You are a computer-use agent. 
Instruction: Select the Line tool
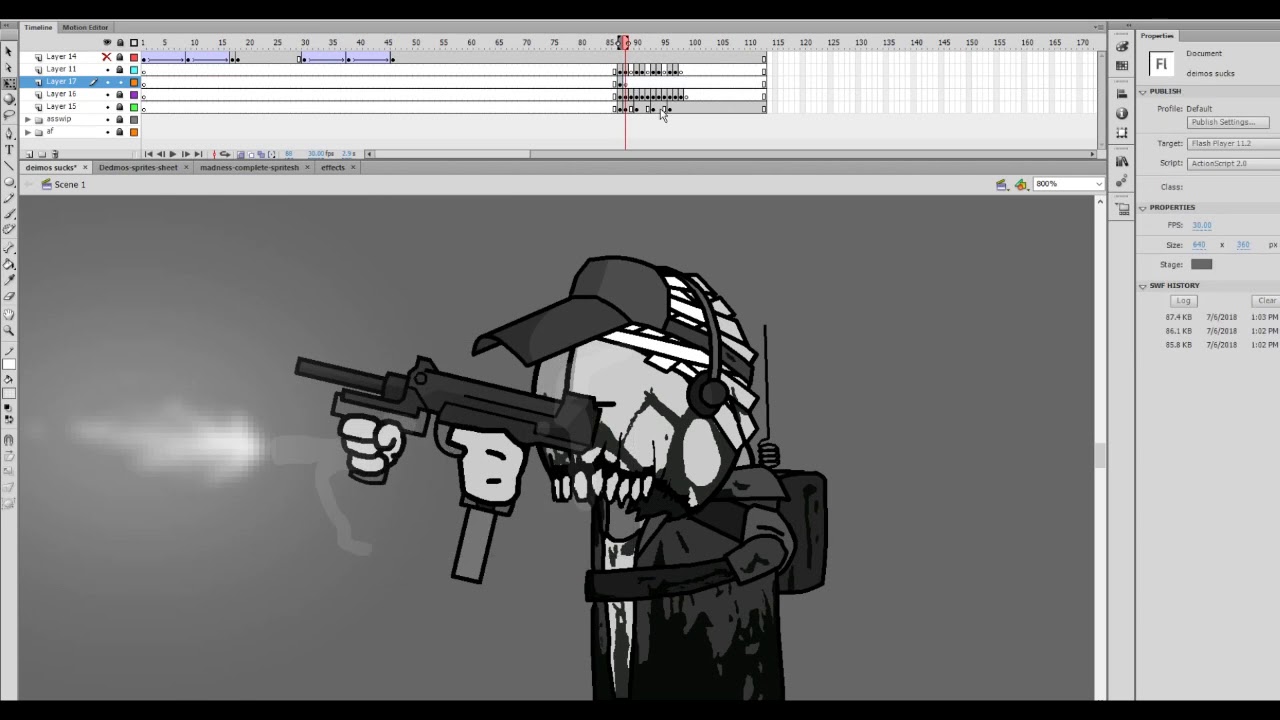pyautogui.click(x=9, y=165)
